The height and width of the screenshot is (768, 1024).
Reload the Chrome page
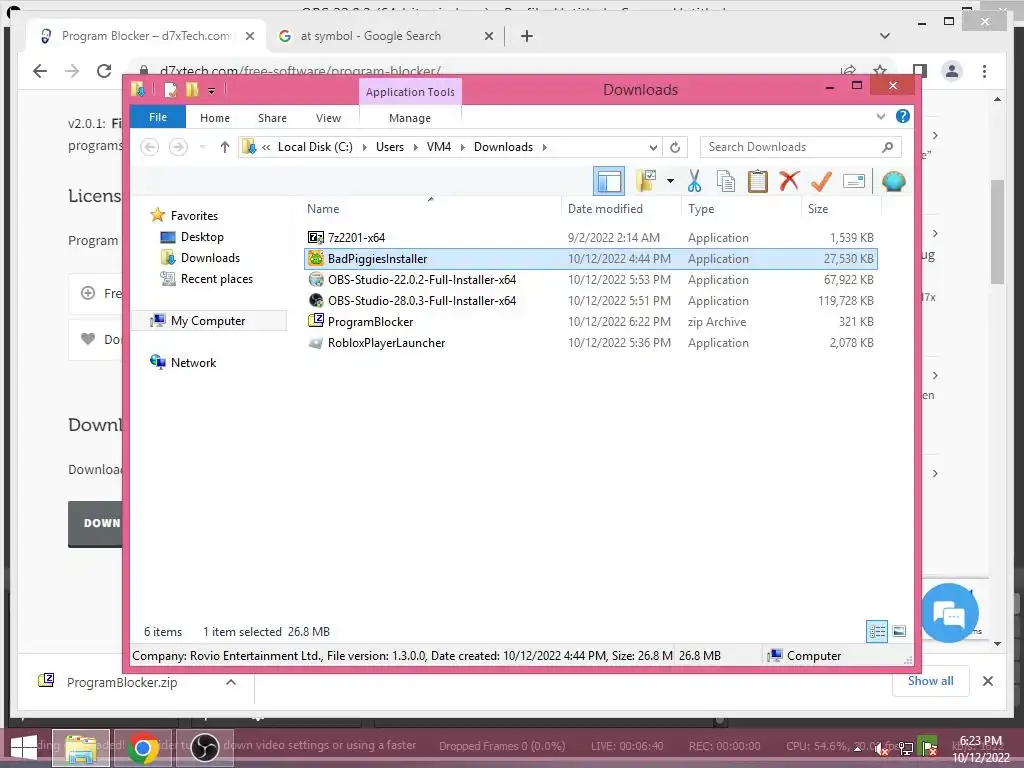pos(104,71)
